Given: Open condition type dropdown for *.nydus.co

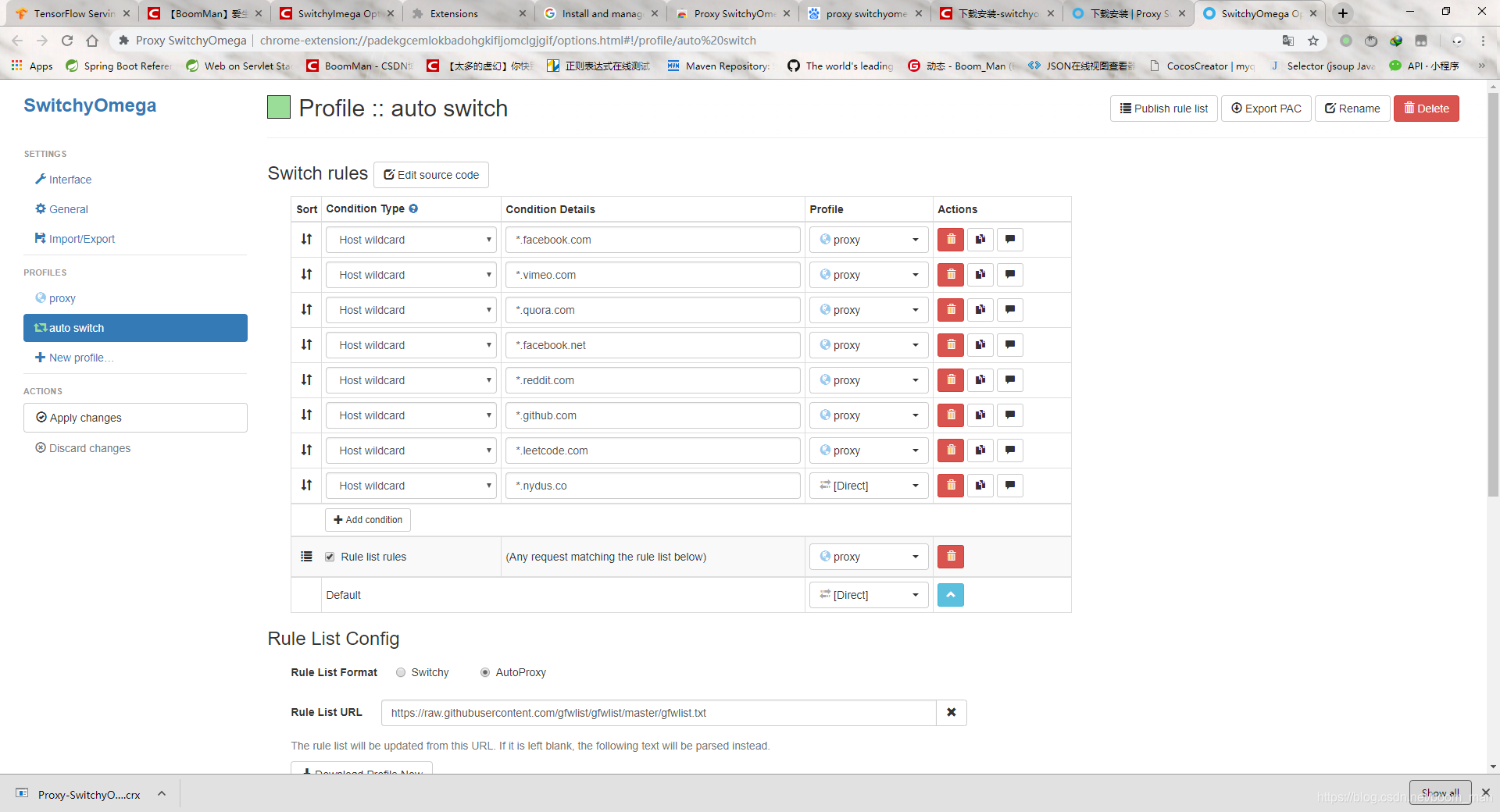Looking at the screenshot, I should tap(411, 486).
